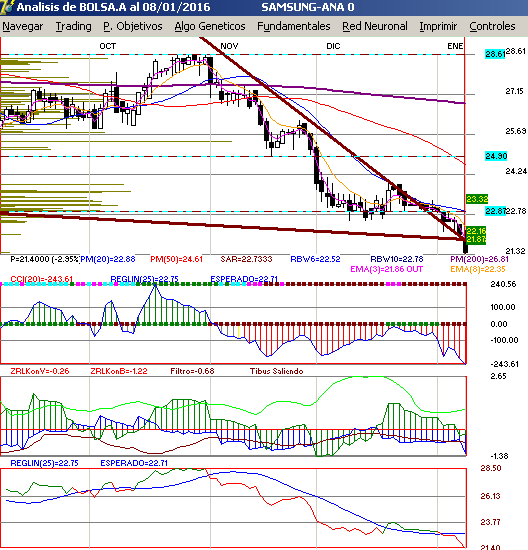Click the green 21.87 price tag
Image resolution: width=528 pixels, height=550 pixels.
pyautogui.click(x=476, y=239)
